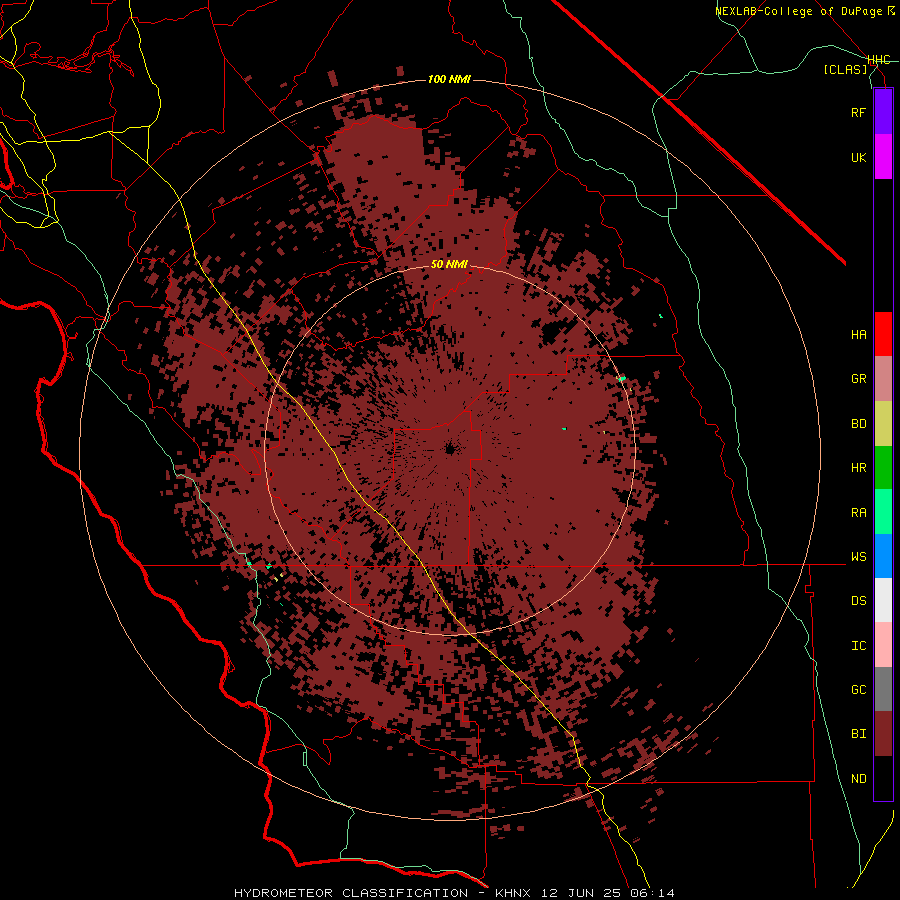
Task: Click the BD legend label
Action: pos(859,424)
